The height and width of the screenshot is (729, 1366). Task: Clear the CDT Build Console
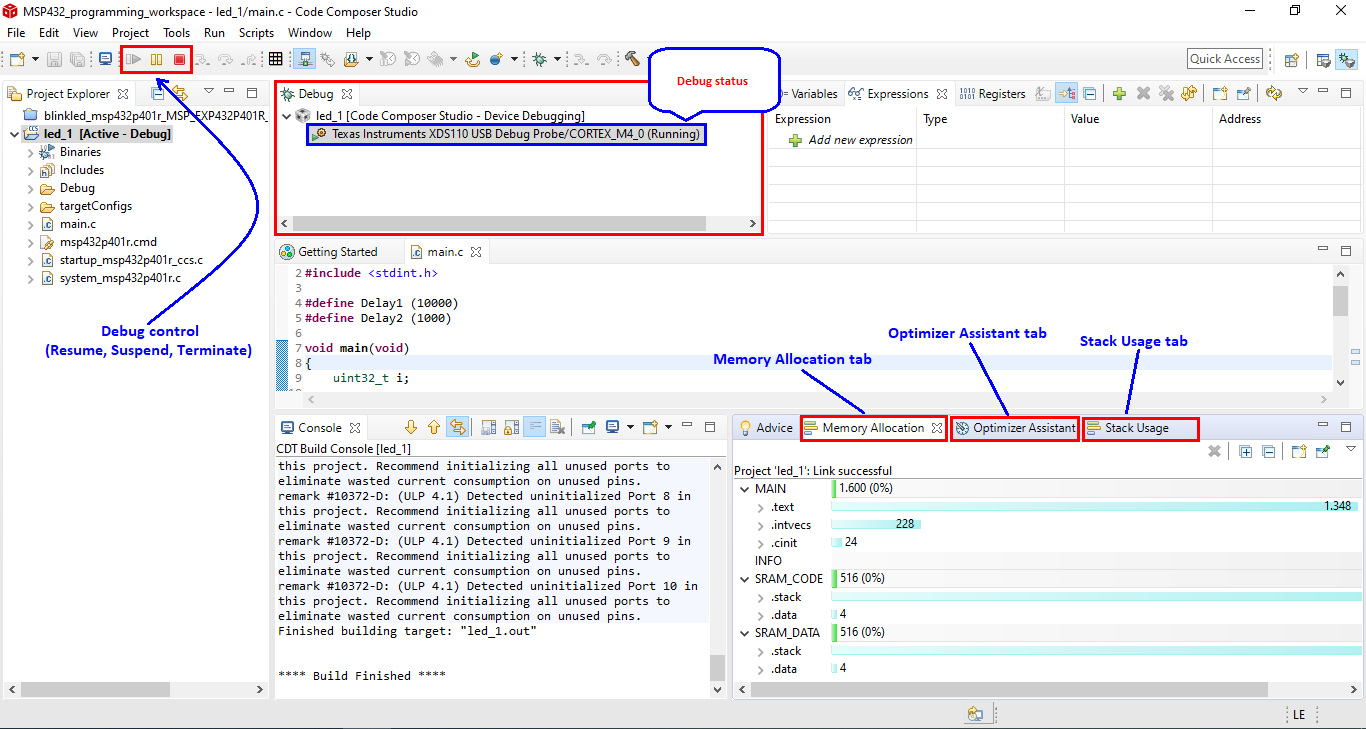[556, 427]
